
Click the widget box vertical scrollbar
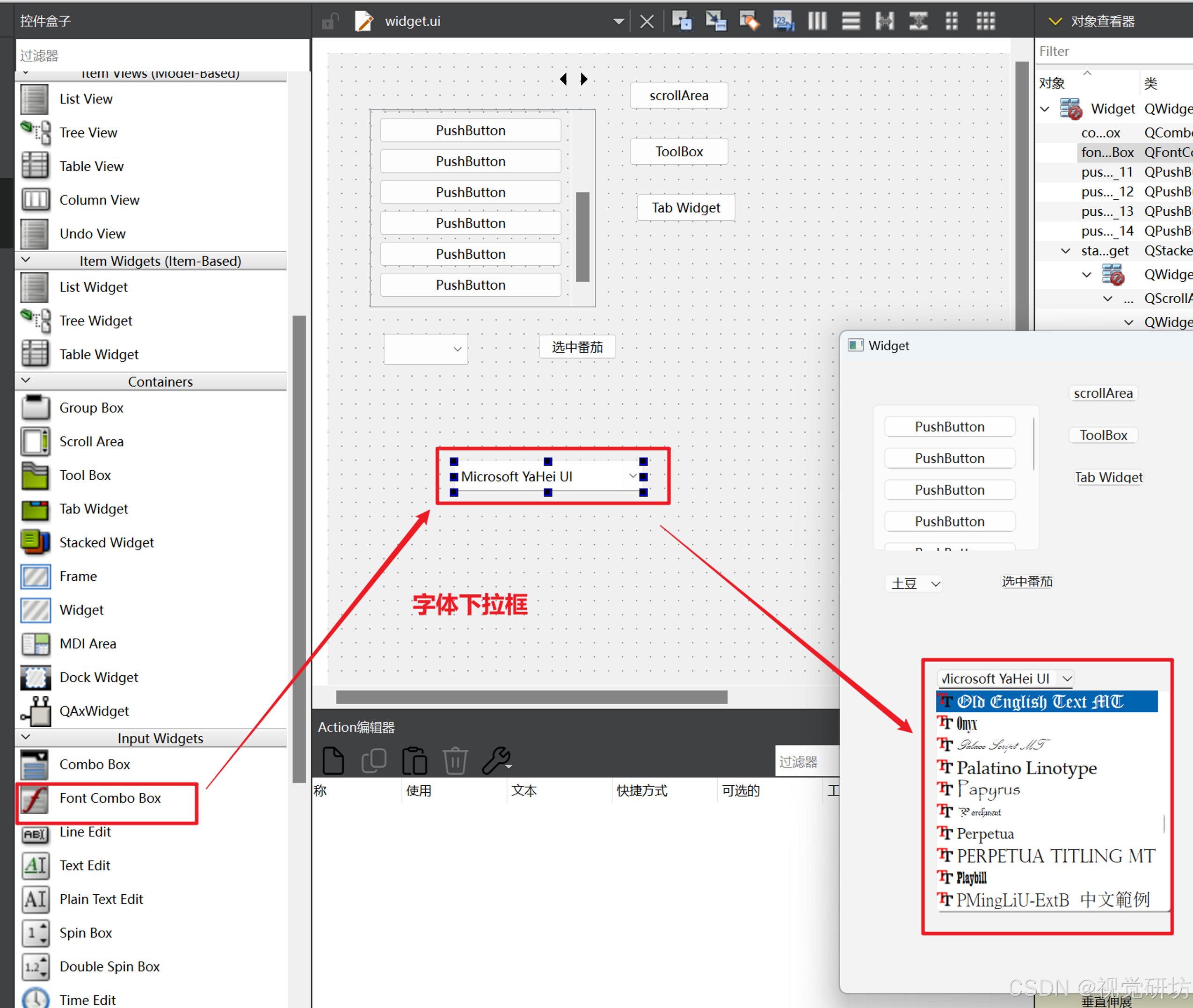(x=299, y=548)
